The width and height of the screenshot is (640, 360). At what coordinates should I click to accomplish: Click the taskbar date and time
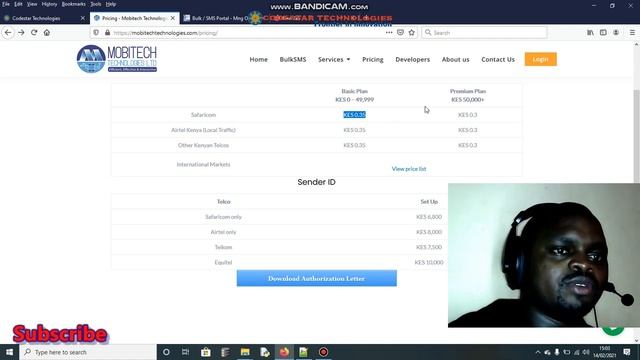coord(604,352)
